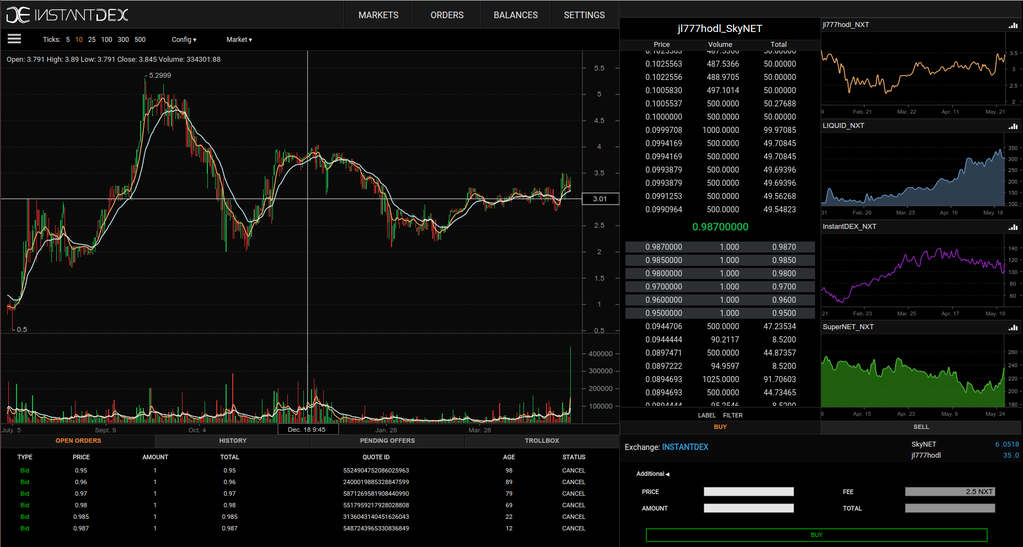Switch to HISTORY tab

click(233, 441)
